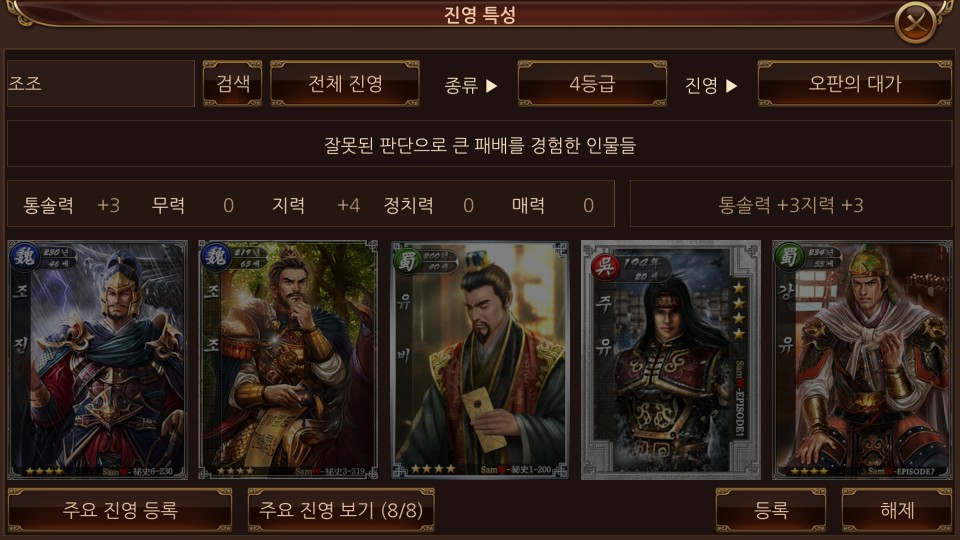Image resolution: width=960 pixels, height=540 pixels.
Task: Click the 검색 search button
Action: [x=232, y=83]
